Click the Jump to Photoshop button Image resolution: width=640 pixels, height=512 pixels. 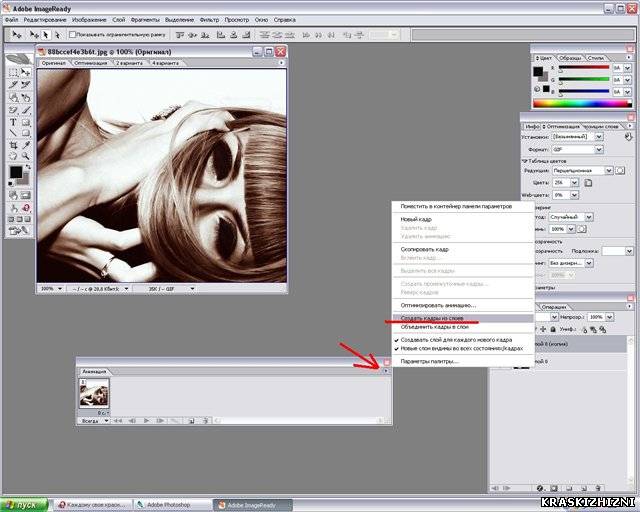click(18, 231)
